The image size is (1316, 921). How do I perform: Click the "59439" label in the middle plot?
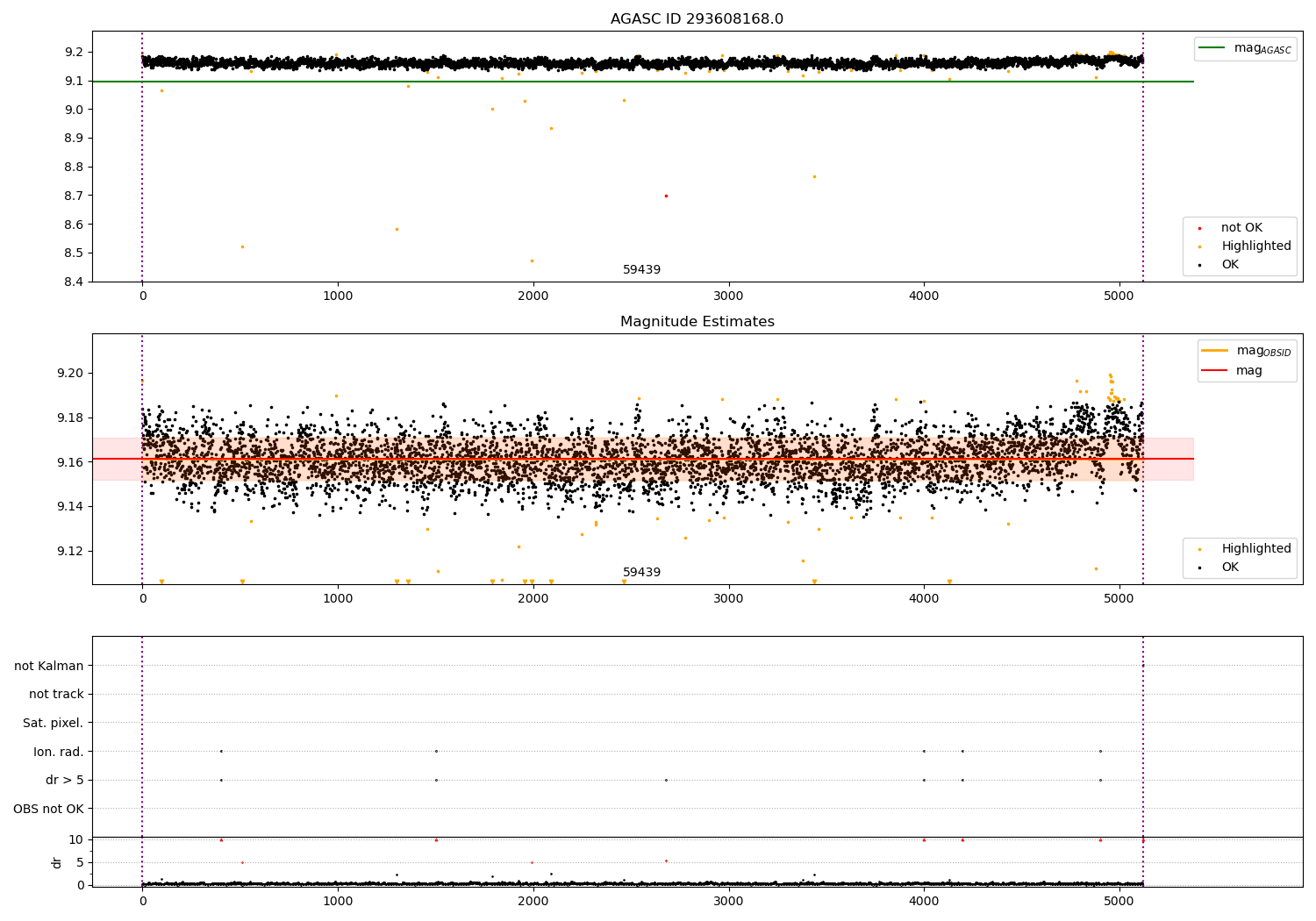[641, 573]
